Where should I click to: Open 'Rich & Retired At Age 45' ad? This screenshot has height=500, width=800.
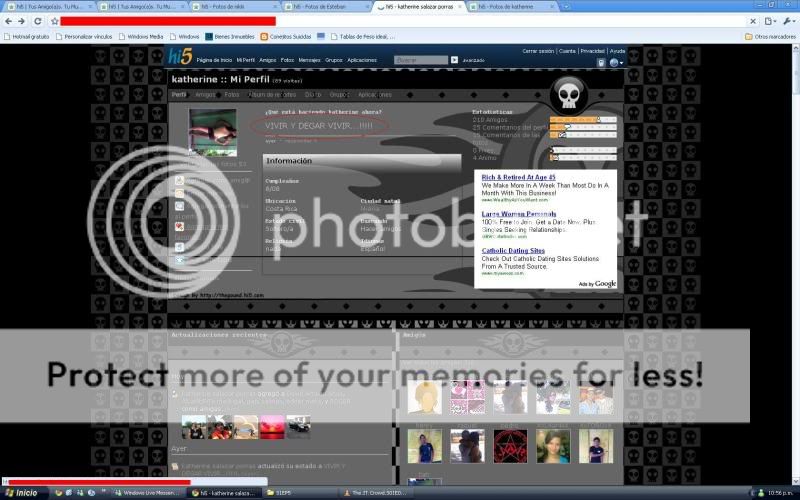[518, 177]
